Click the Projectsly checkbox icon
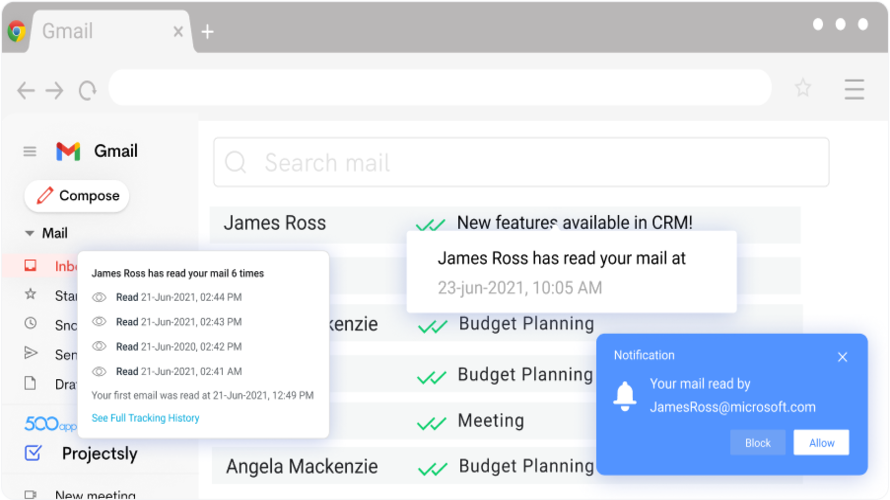Viewport: 890px width, 500px height. [x=33, y=453]
